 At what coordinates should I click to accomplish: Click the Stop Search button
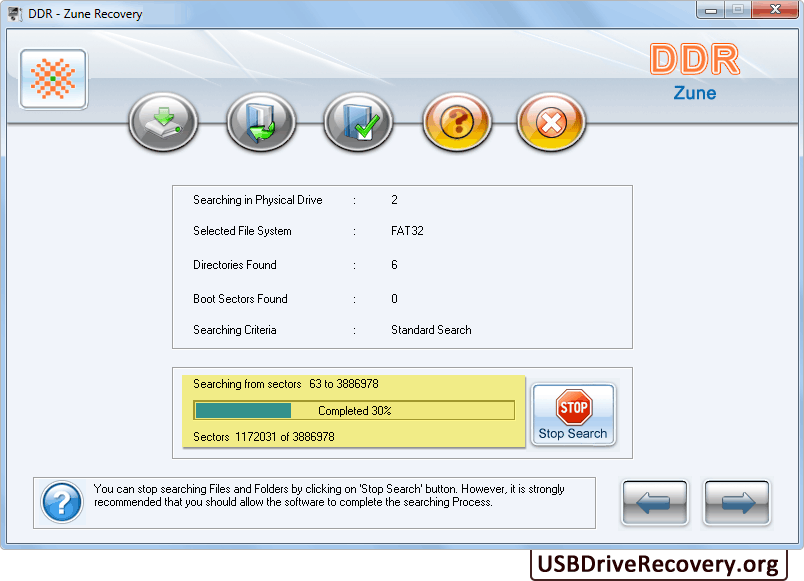pos(573,415)
